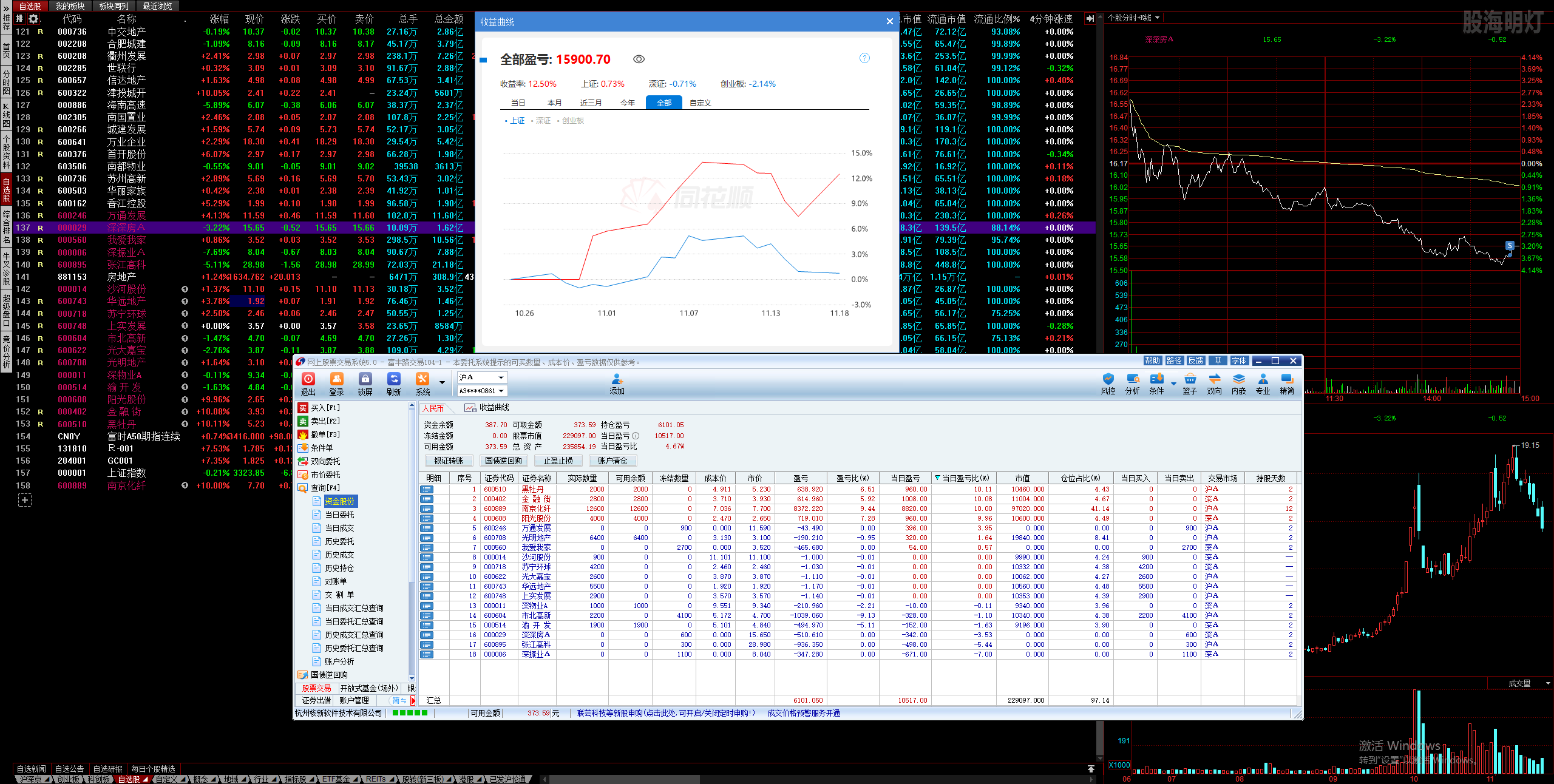Open the 市价委托 sidebar entry

(319, 475)
